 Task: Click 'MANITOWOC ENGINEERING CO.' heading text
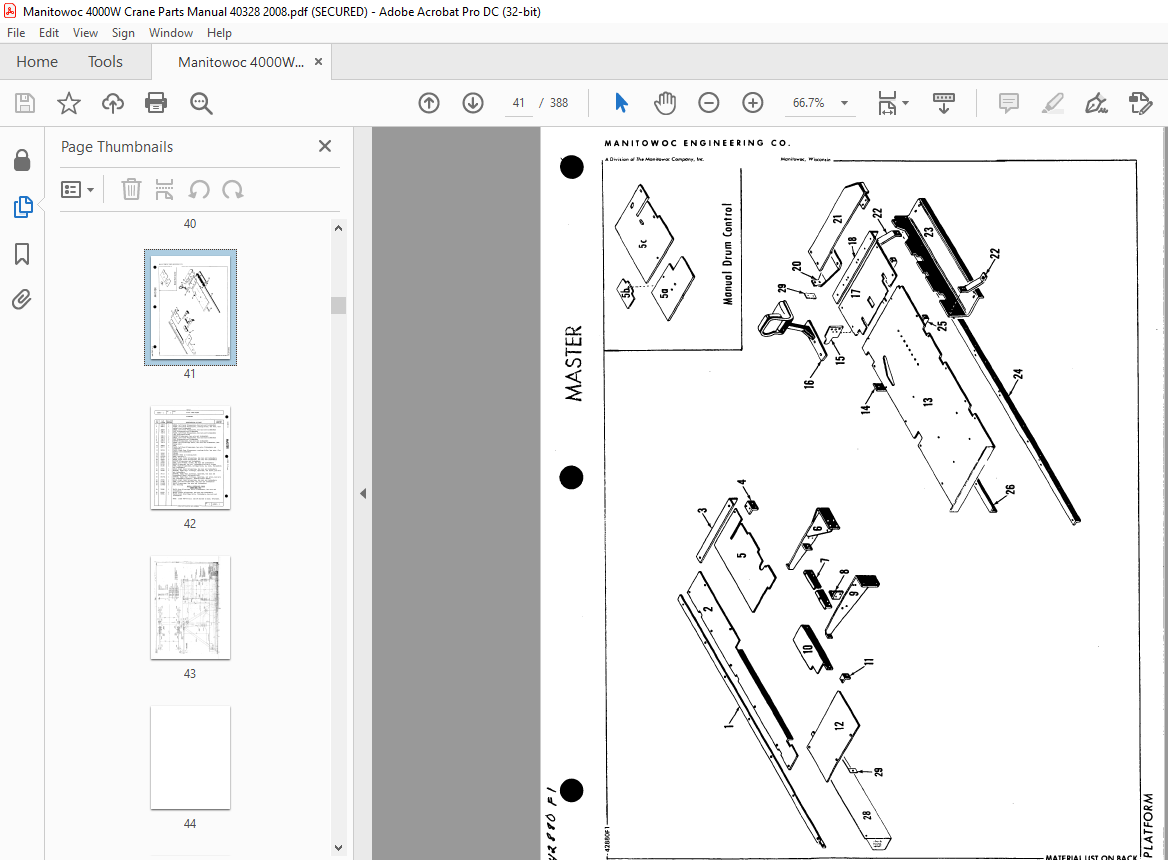[x=697, y=142]
